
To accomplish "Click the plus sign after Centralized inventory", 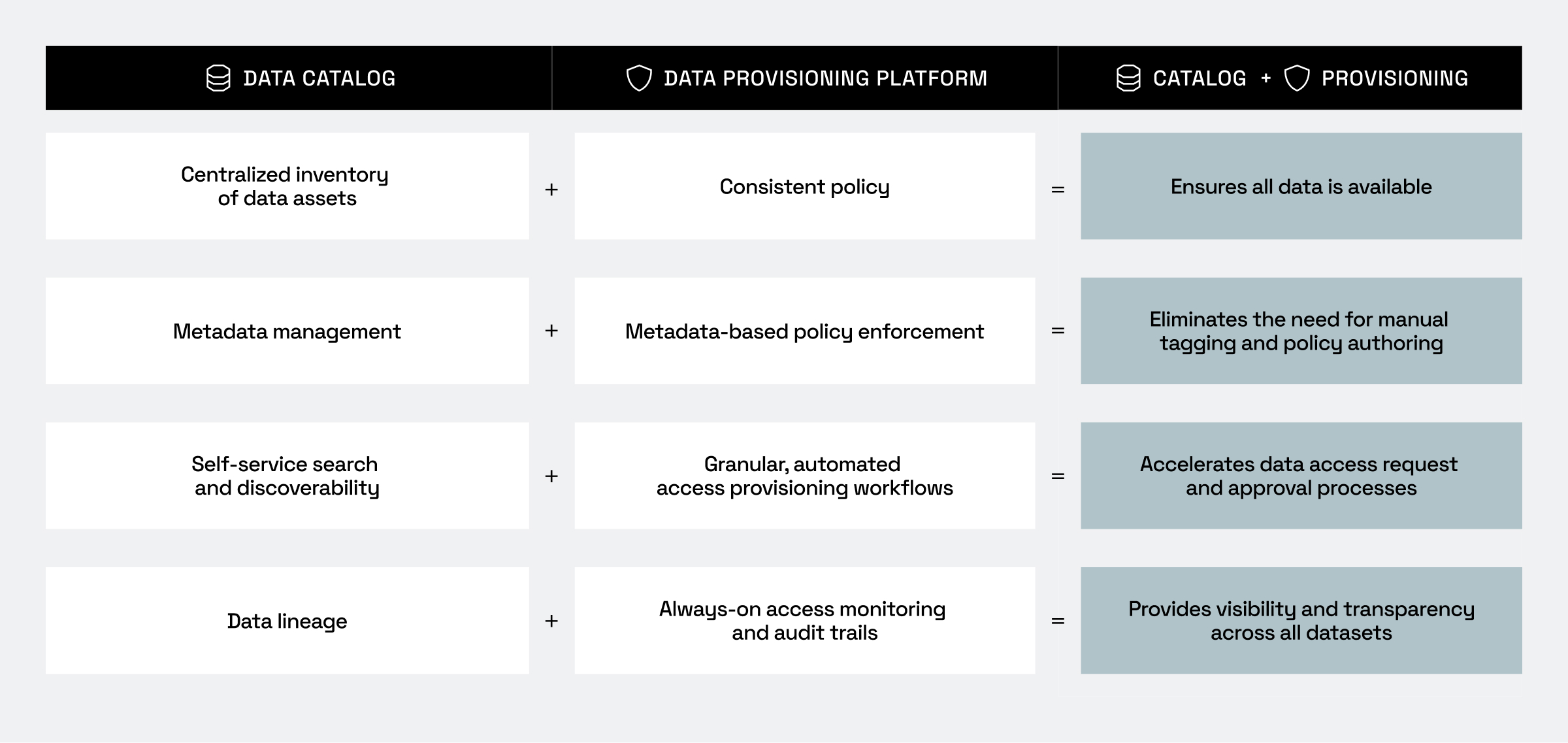I will 551,190.
